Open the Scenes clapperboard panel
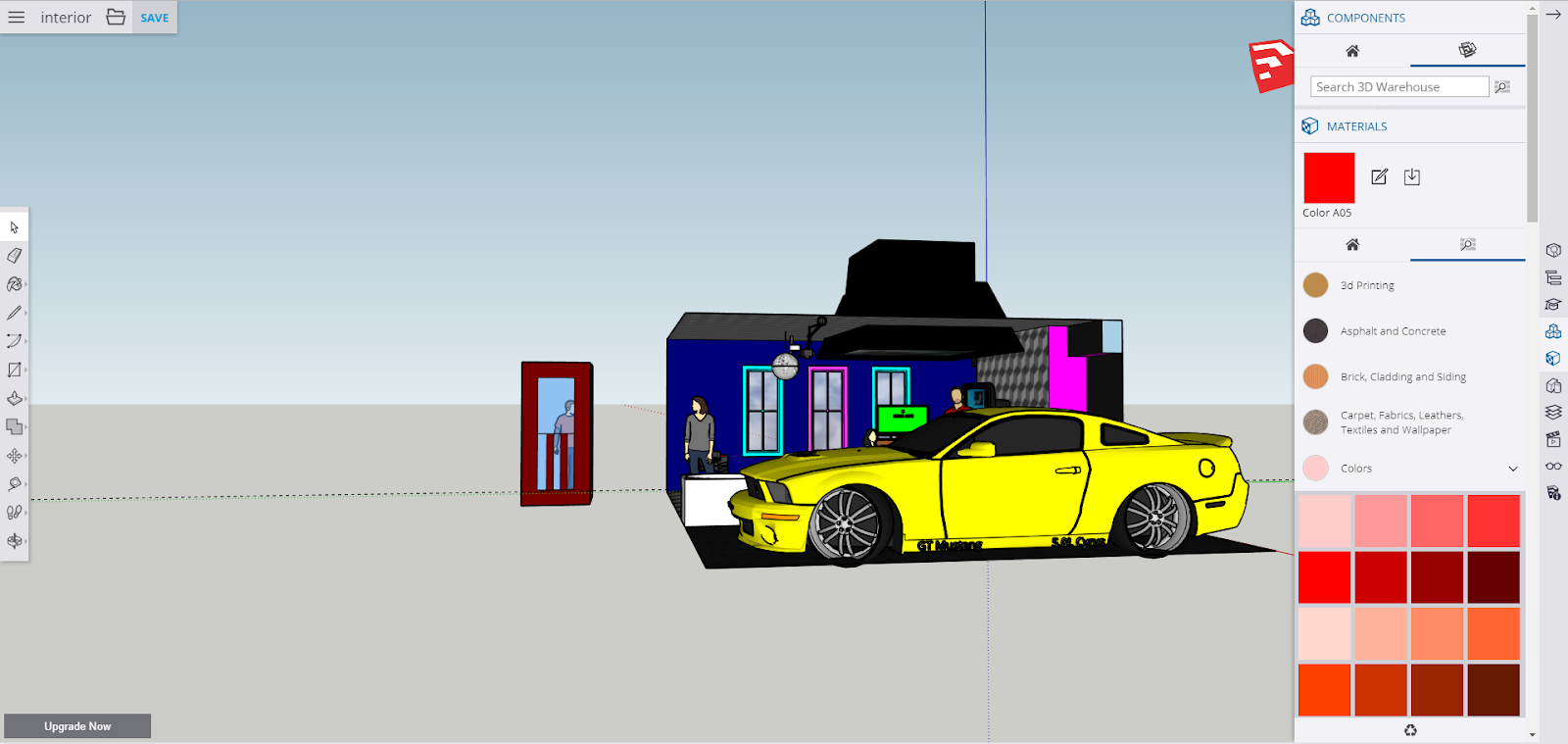Viewport: 1568px width, 744px height. coord(1553,439)
